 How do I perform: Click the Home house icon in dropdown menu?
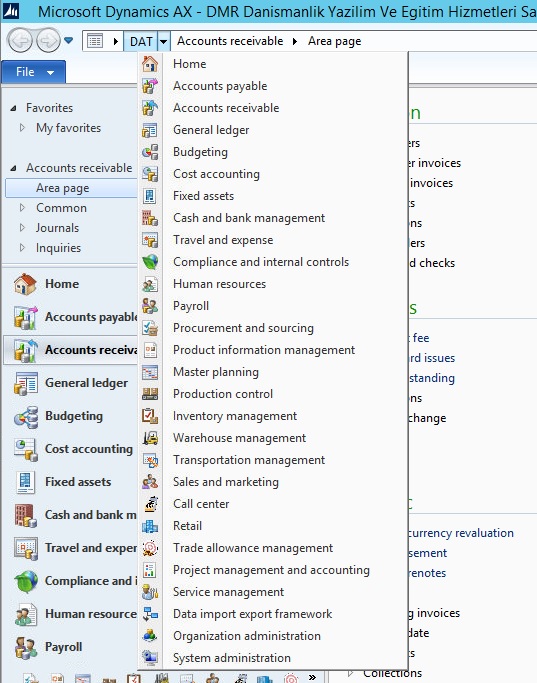click(150, 64)
